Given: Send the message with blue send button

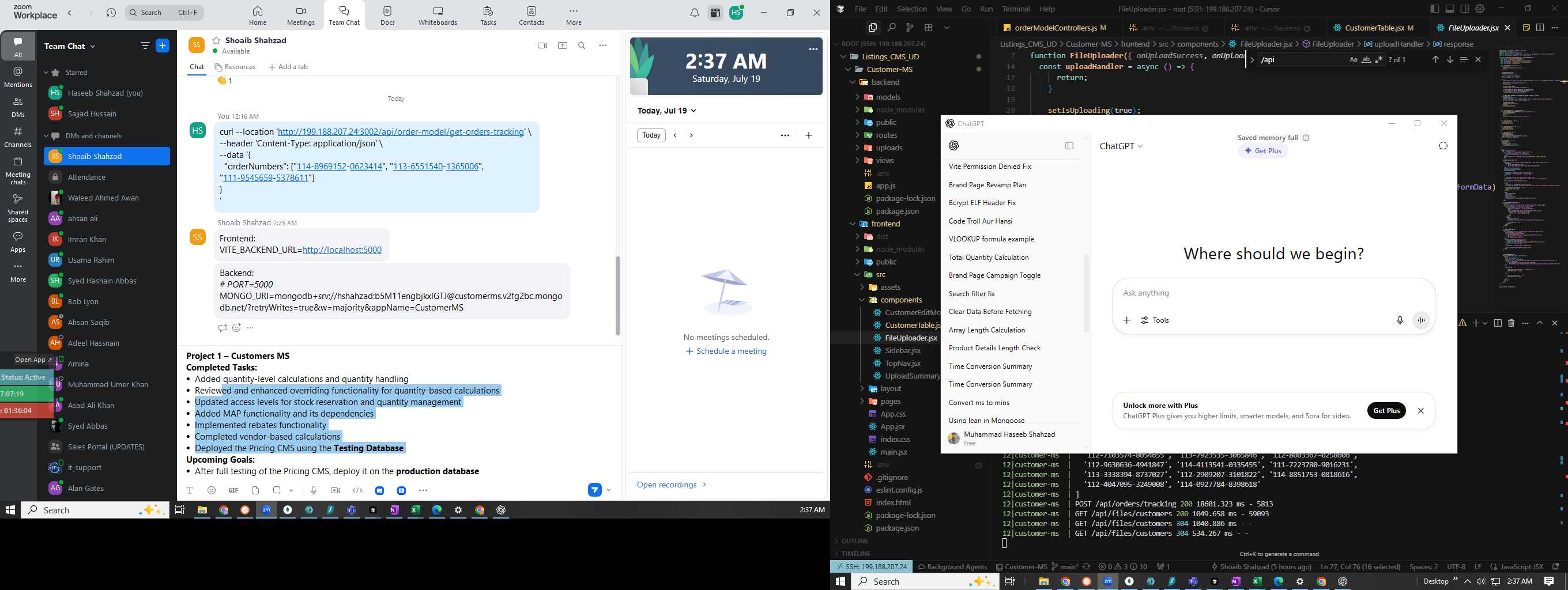Looking at the screenshot, I should point(595,490).
